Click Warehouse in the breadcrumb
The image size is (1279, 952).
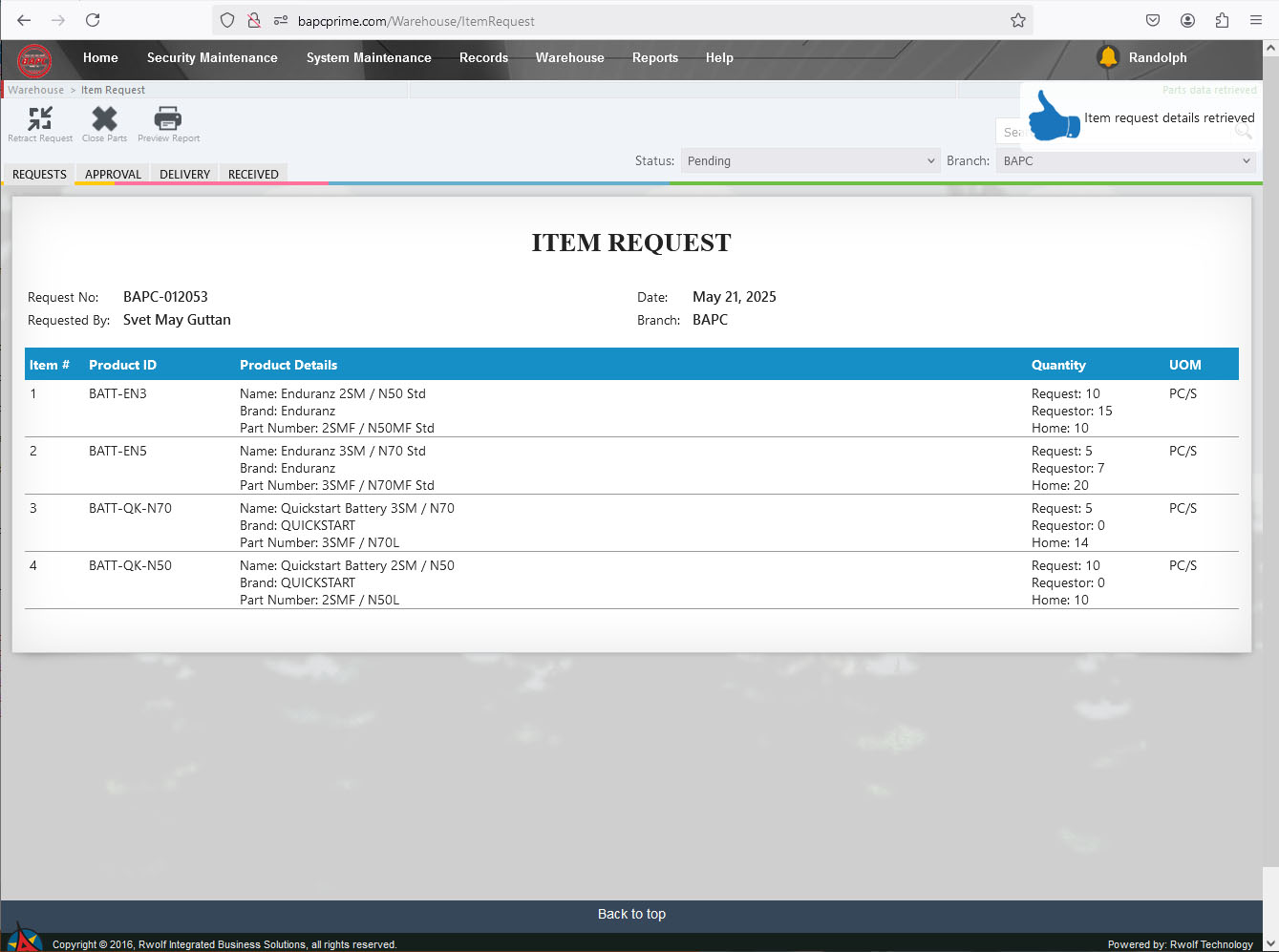click(35, 90)
